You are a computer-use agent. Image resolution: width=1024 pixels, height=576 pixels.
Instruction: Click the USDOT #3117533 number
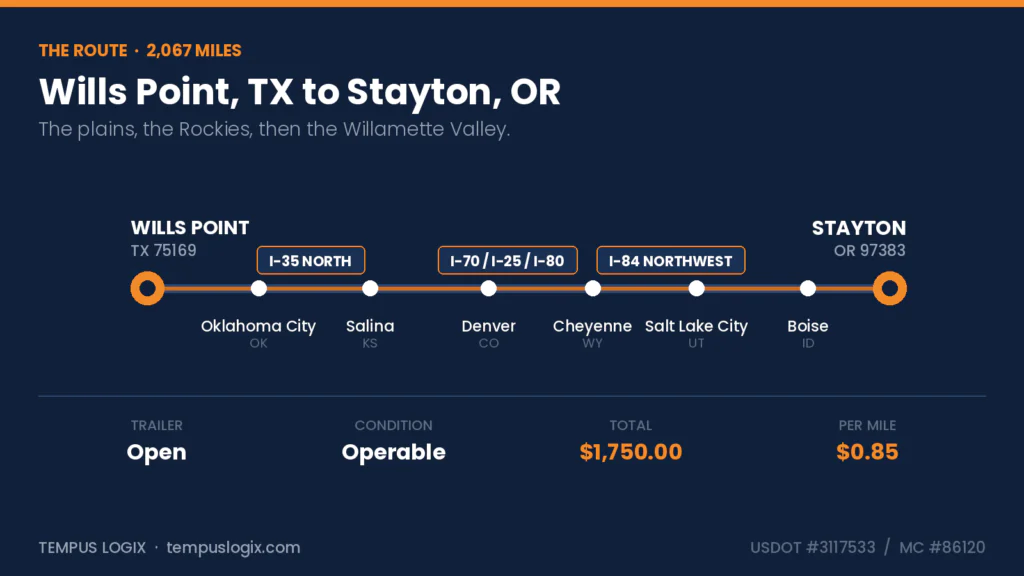(812, 547)
